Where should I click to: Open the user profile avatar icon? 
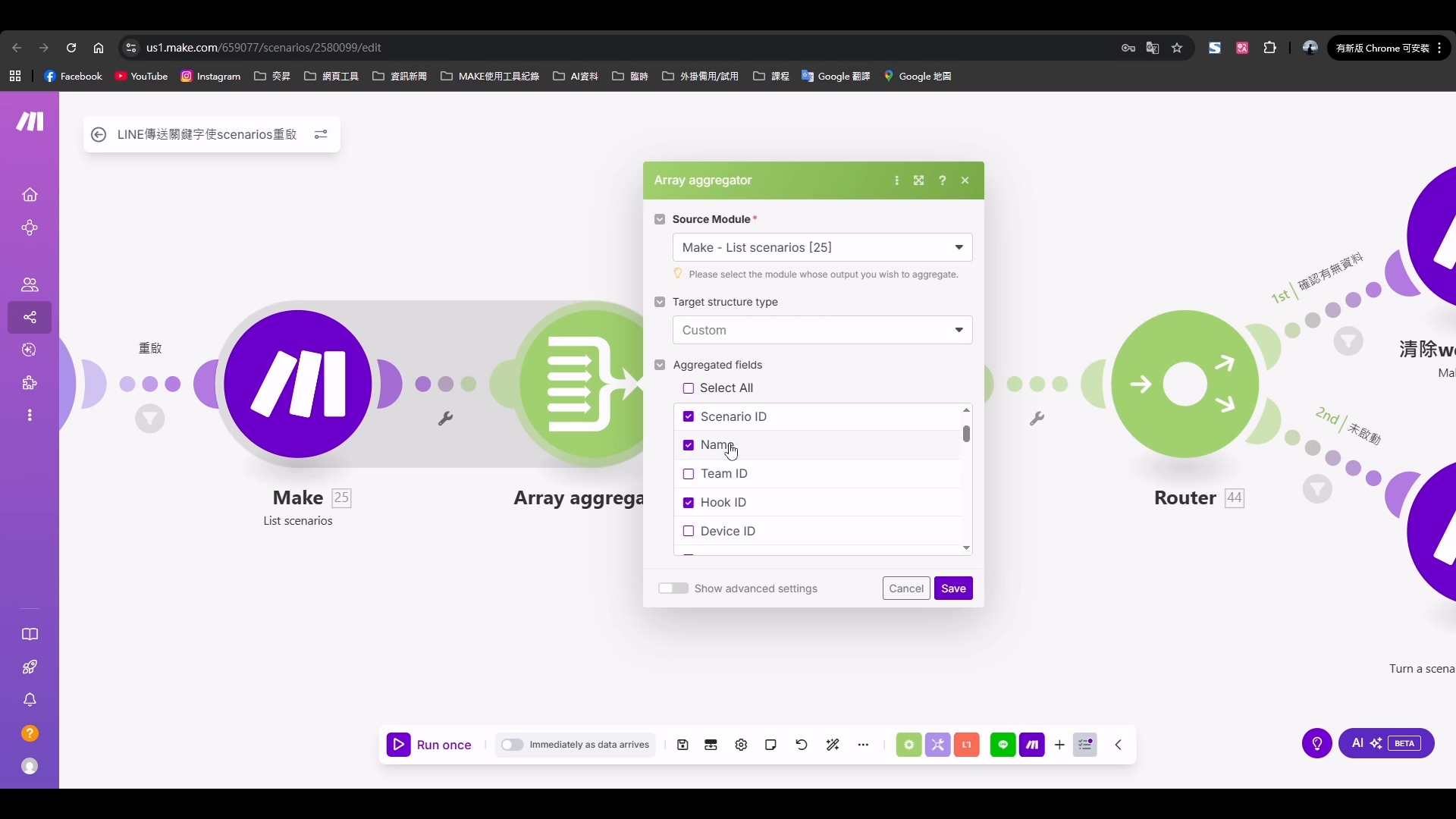(x=30, y=767)
